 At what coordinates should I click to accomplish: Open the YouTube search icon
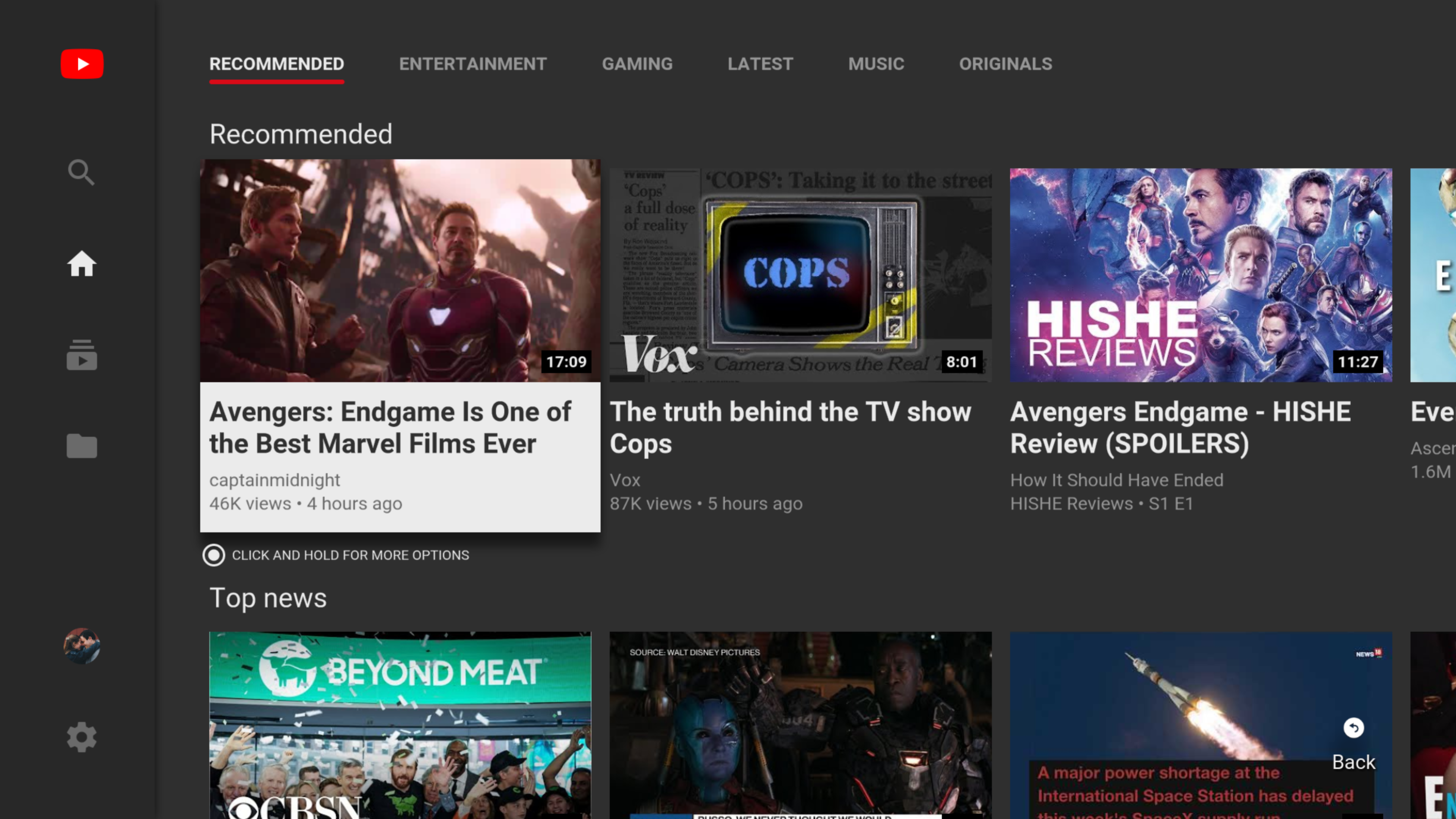pos(81,172)
